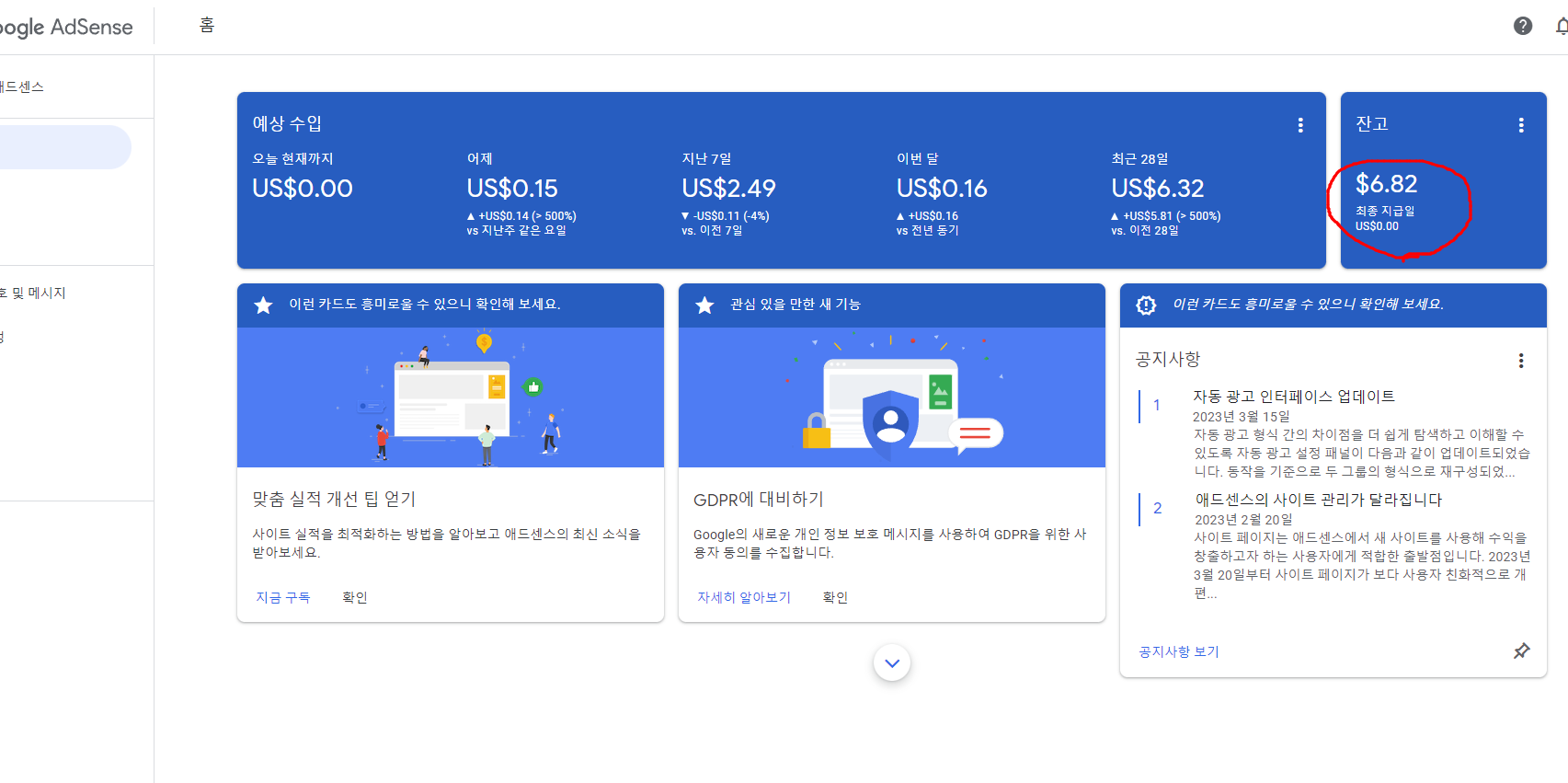Click the 지난 7일 US$2.49 earnings value
1568x783 pixels.
coord(728,189)
